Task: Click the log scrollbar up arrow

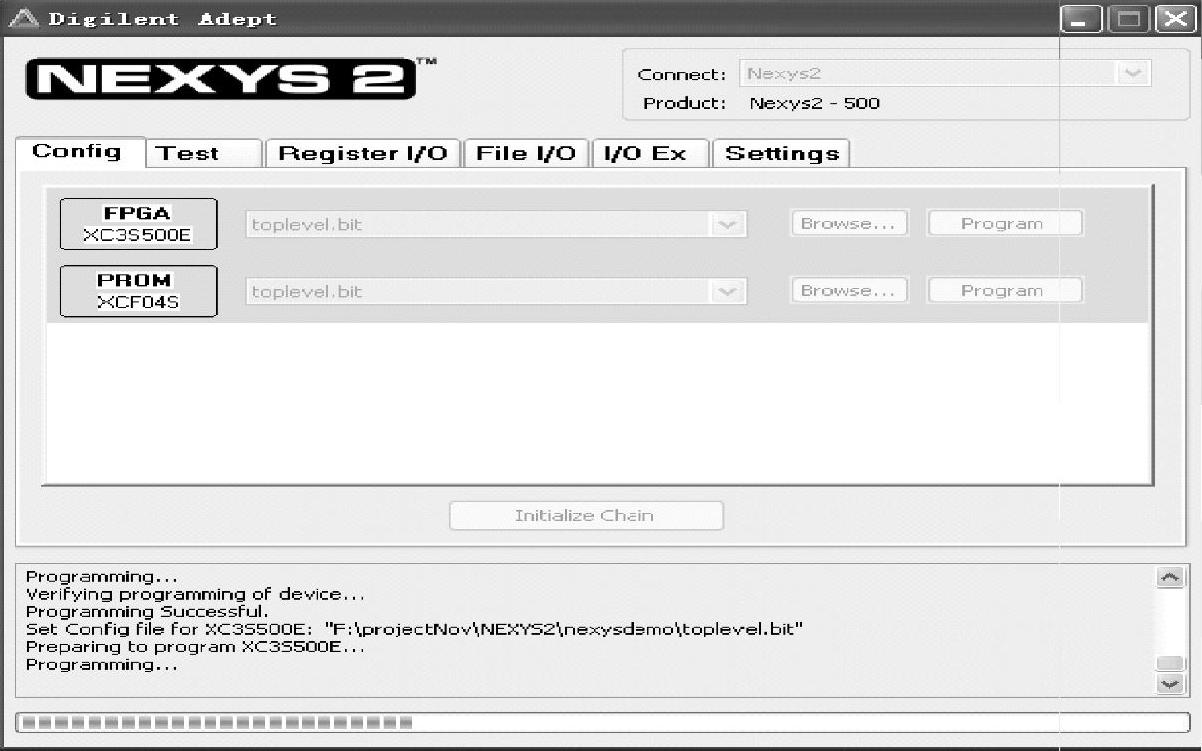Action: (x=1169, y=577)
